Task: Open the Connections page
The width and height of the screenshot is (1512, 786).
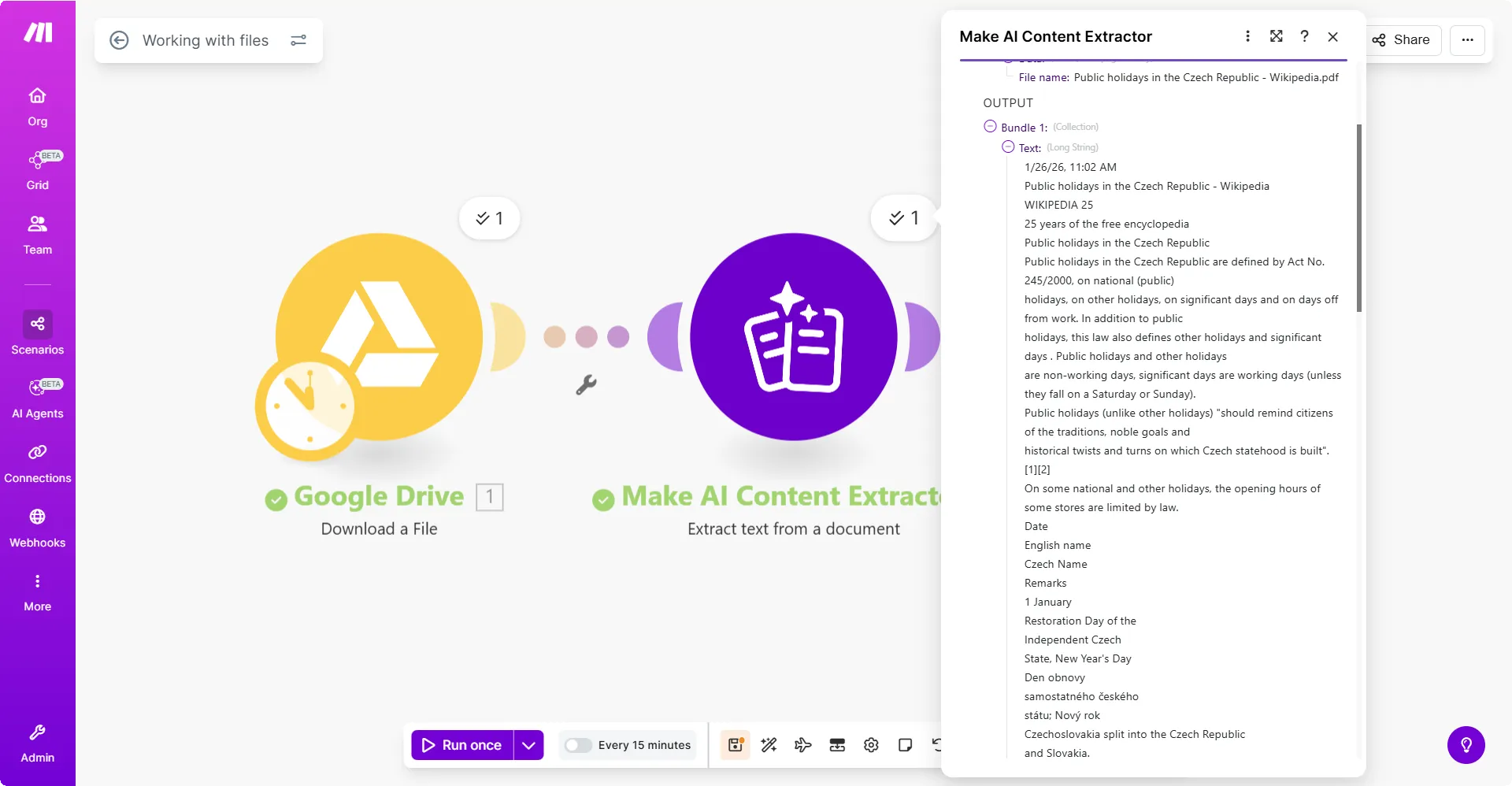Action: click(x=38, y=464)
